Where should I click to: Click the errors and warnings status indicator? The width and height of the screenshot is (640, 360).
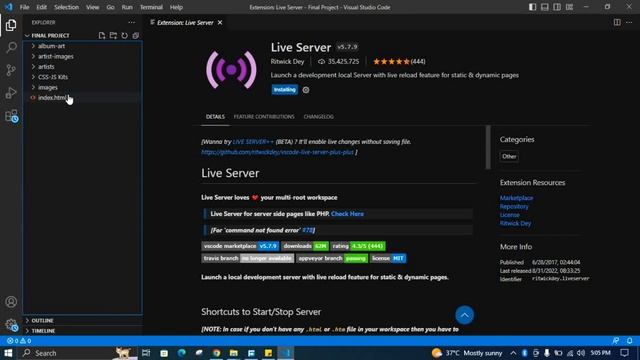point(19,341)
